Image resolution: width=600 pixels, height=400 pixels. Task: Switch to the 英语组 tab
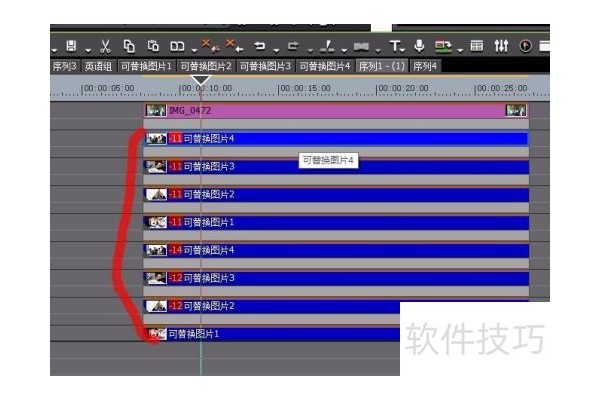click(98, 66)
